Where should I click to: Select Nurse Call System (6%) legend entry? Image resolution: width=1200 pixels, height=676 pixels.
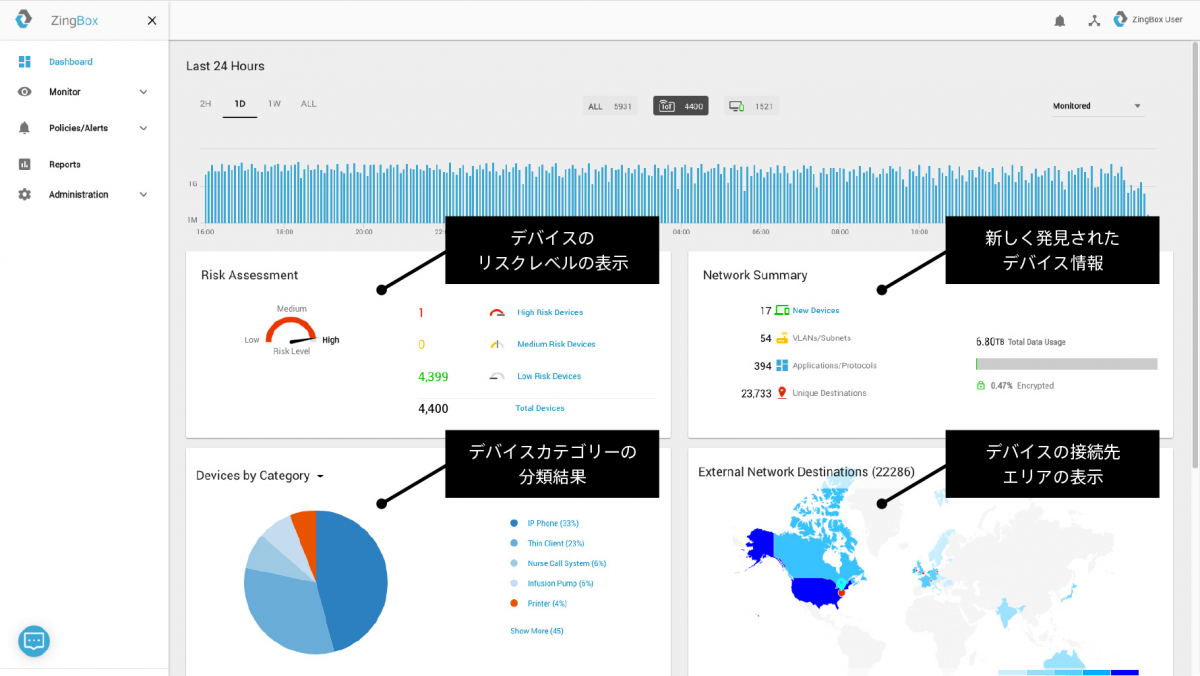tap(567, 563)
